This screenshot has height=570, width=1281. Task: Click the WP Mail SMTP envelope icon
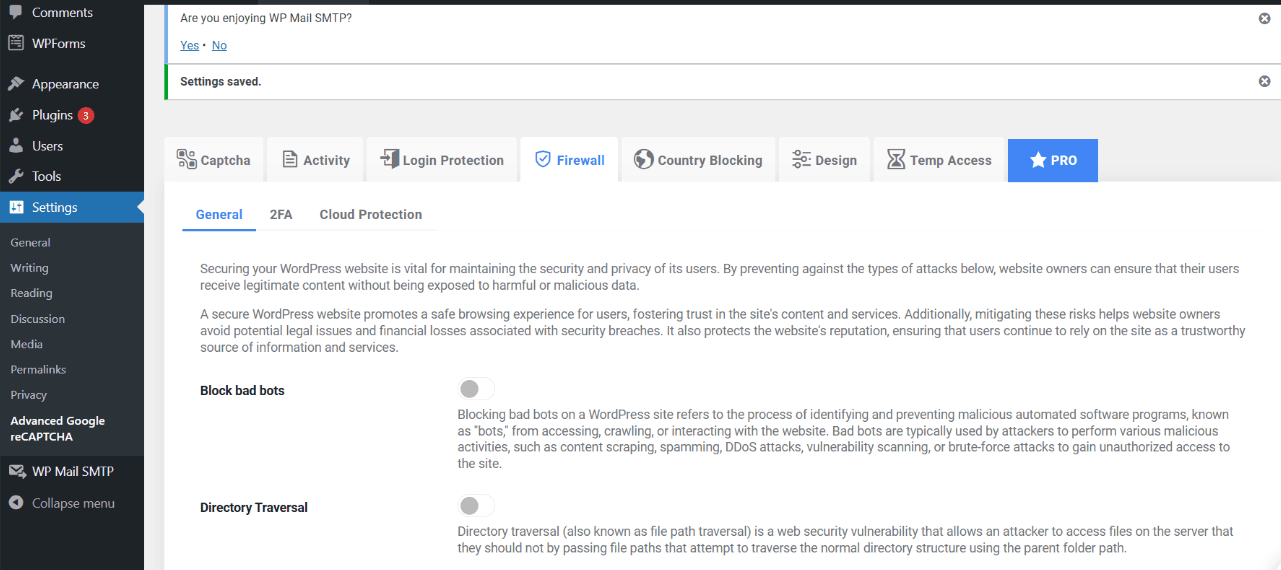[16, 472]
